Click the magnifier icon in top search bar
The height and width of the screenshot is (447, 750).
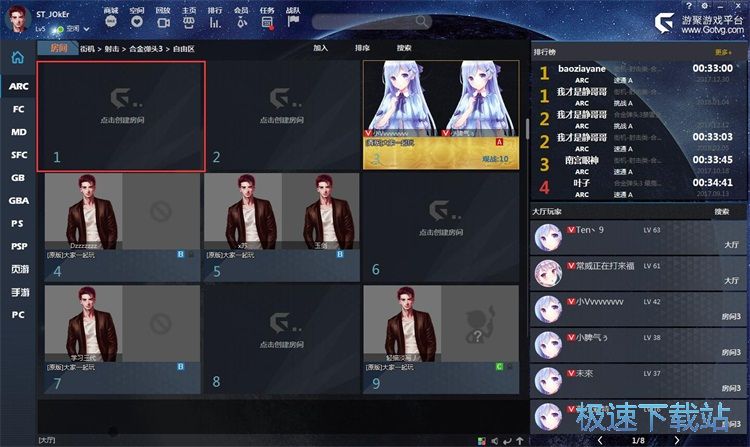pos(422,21)
